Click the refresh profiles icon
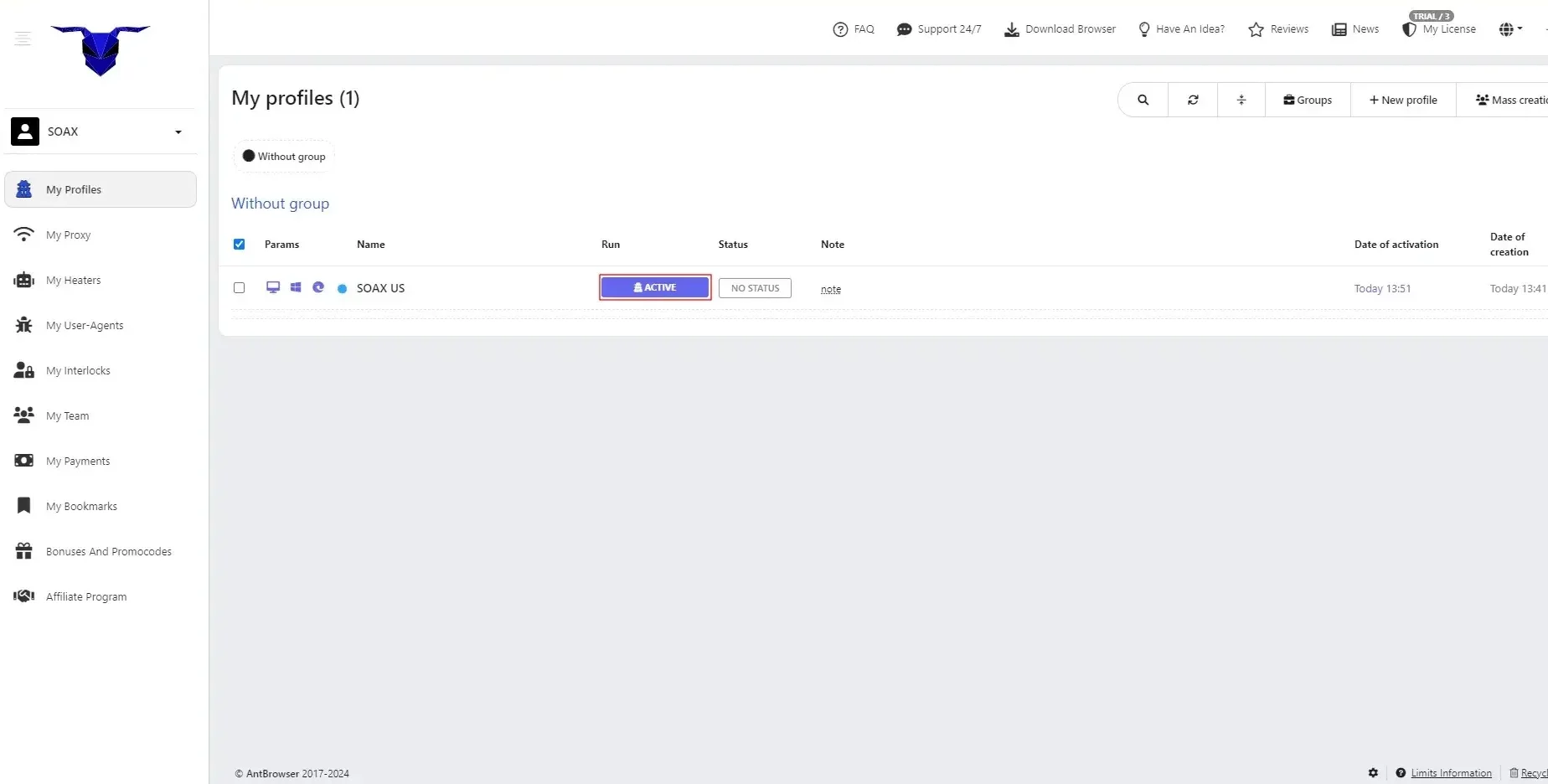This screenshot has width=1548, height=784. point(1193,100)
